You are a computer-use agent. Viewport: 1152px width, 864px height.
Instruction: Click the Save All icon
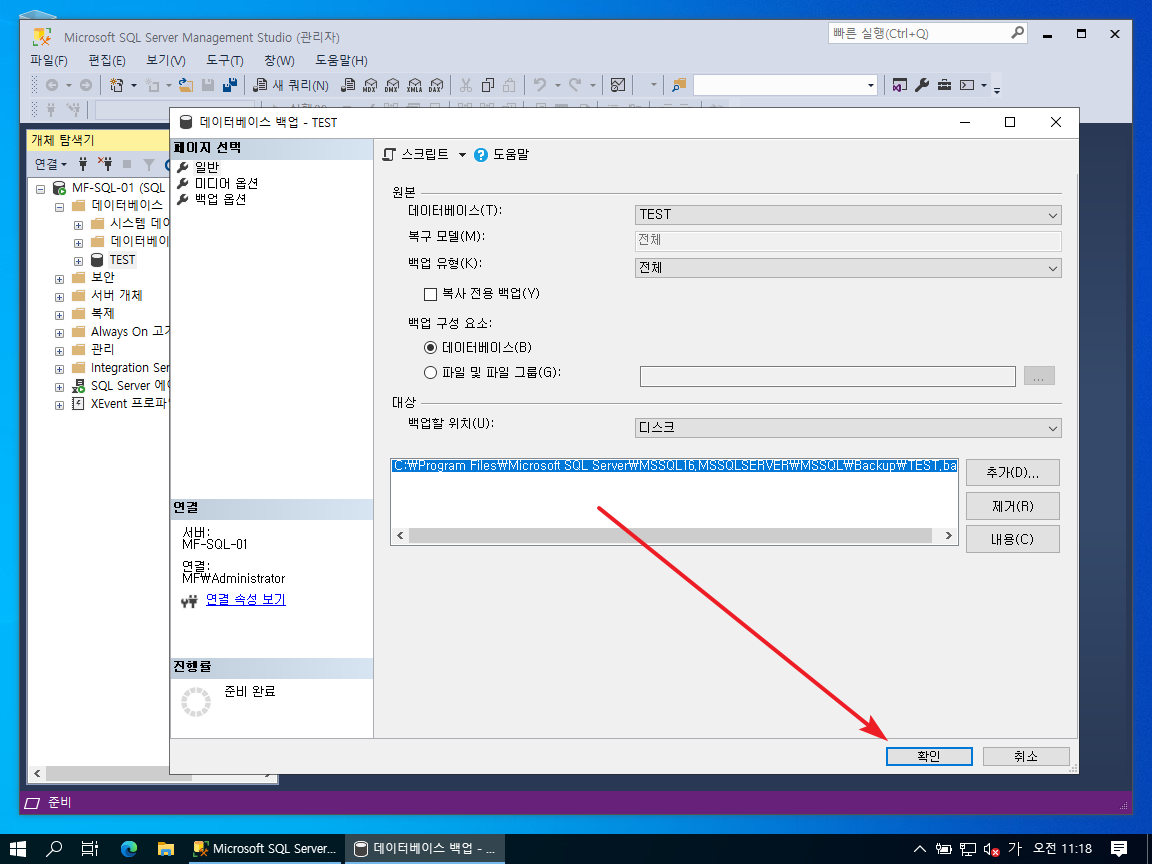coord(230,85)
